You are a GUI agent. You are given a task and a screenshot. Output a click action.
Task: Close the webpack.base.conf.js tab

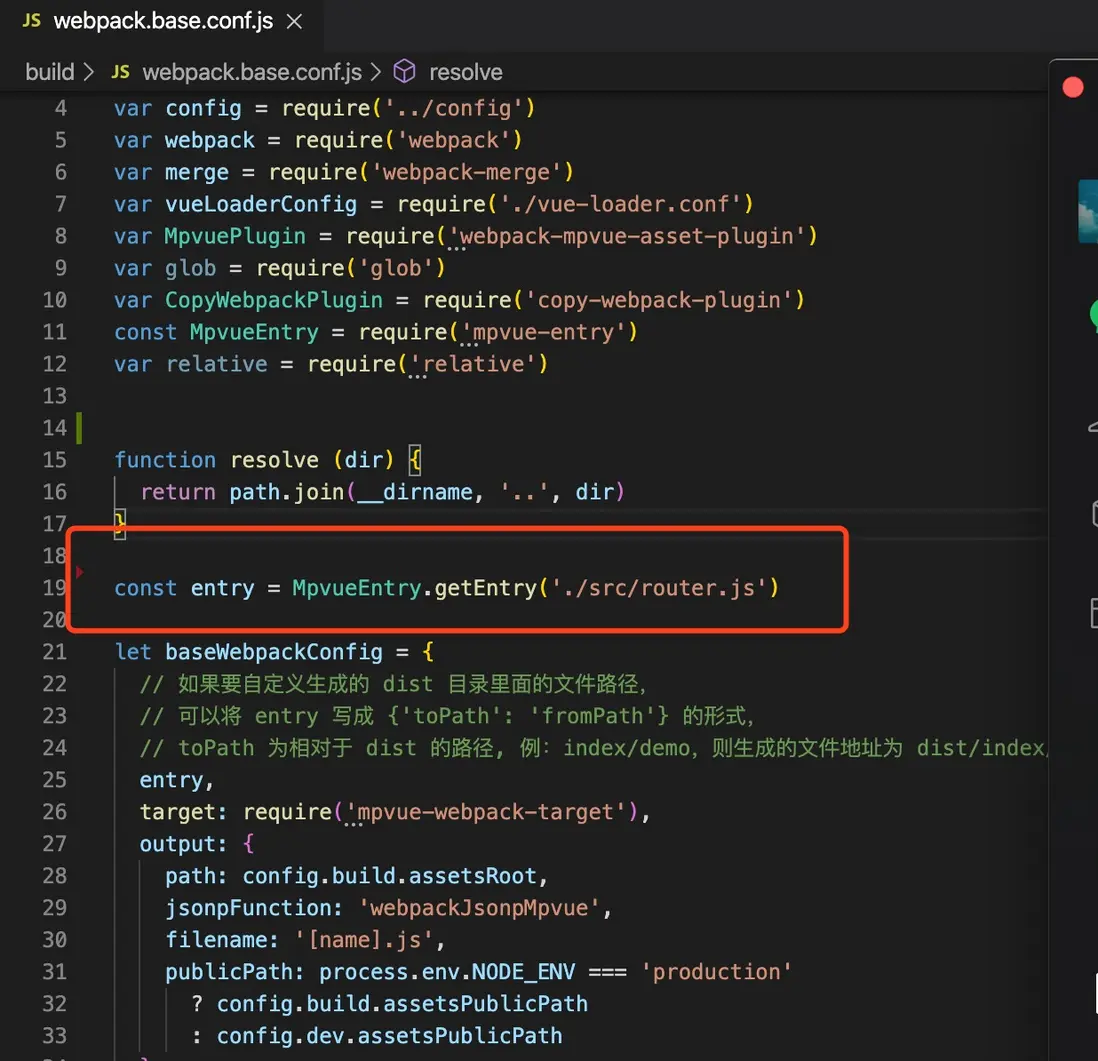tap(295, 22)
